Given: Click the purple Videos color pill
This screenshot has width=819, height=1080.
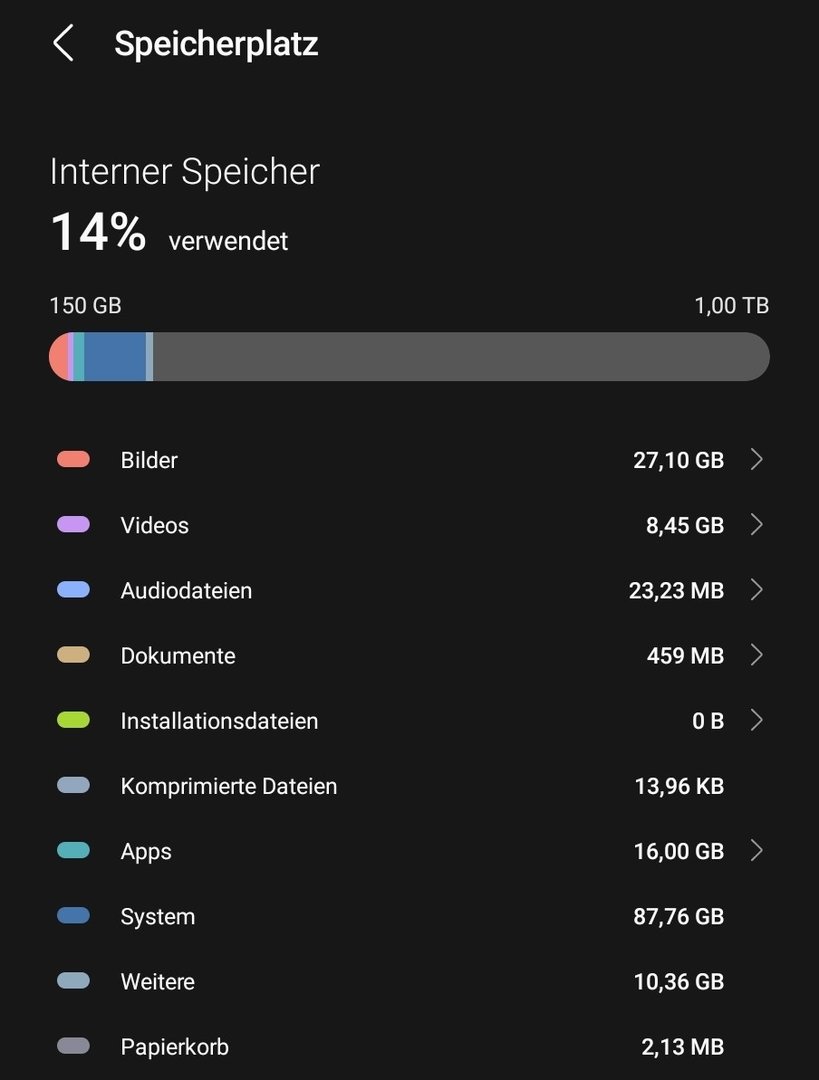Looking at the screenshot, I should click(x=73, y=525).
